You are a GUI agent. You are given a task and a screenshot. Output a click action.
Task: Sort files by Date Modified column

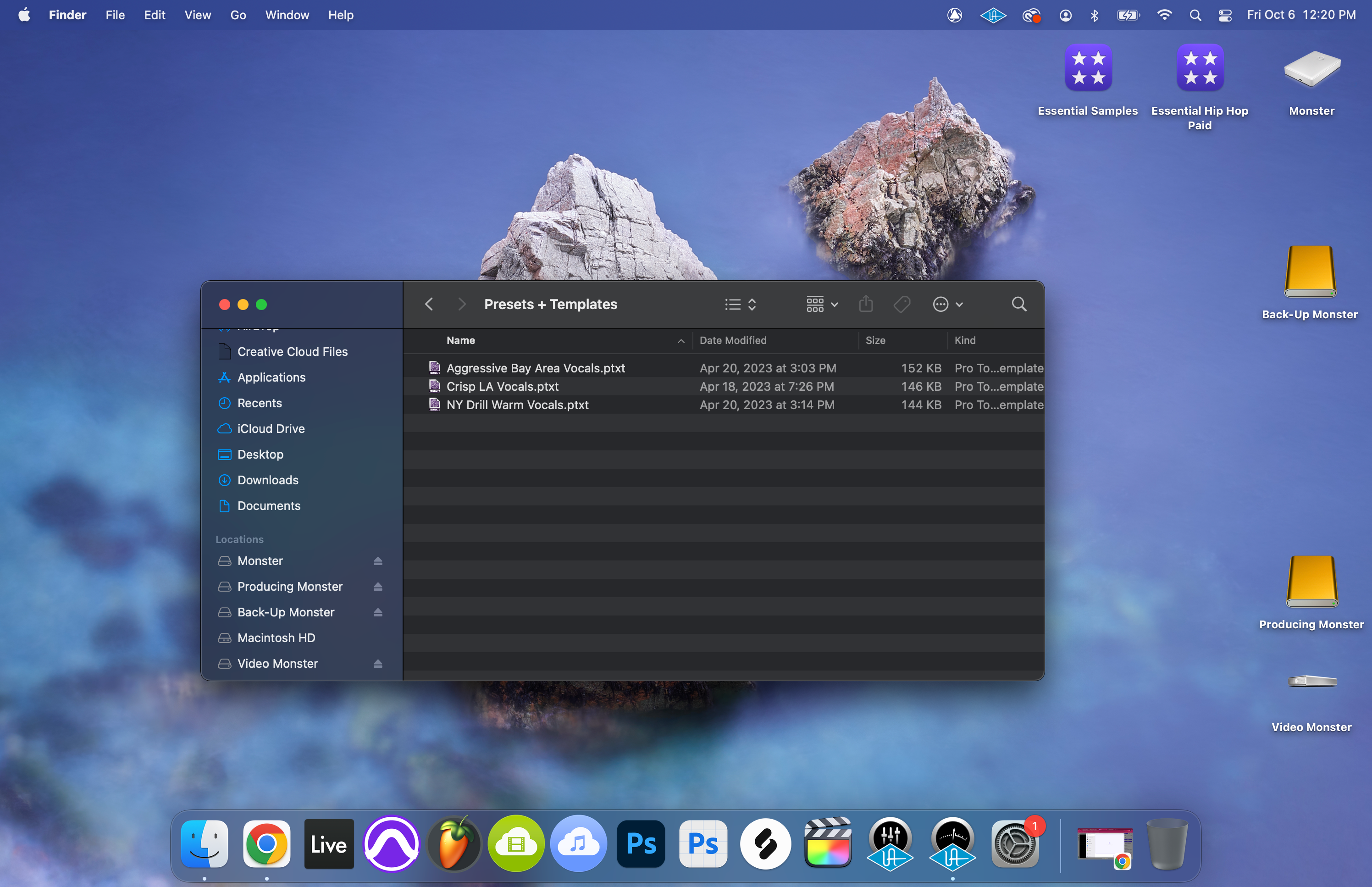733,340
